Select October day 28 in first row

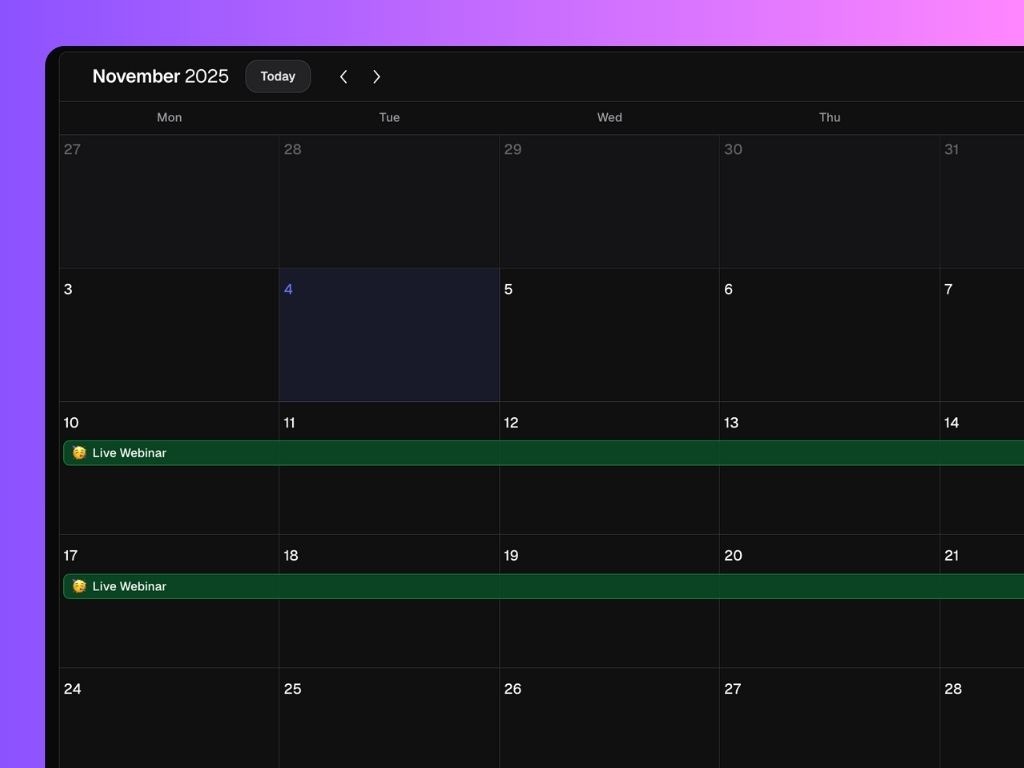point(389,201)
